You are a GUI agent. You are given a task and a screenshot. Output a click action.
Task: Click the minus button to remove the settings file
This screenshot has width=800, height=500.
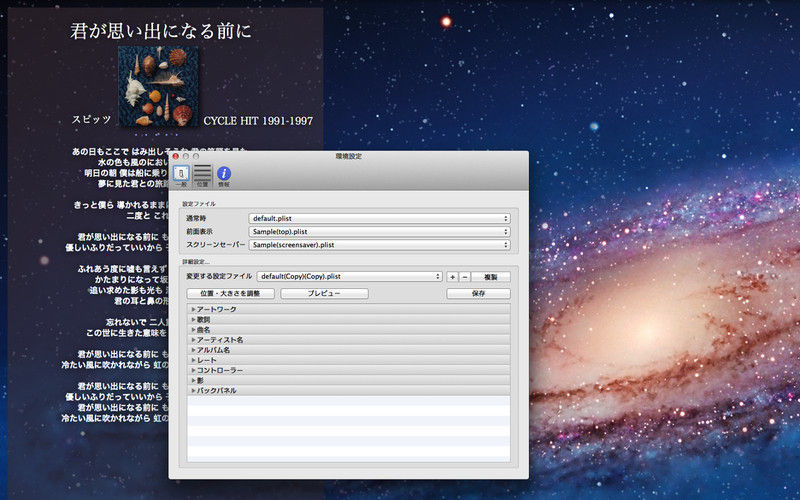click(464, 277)
